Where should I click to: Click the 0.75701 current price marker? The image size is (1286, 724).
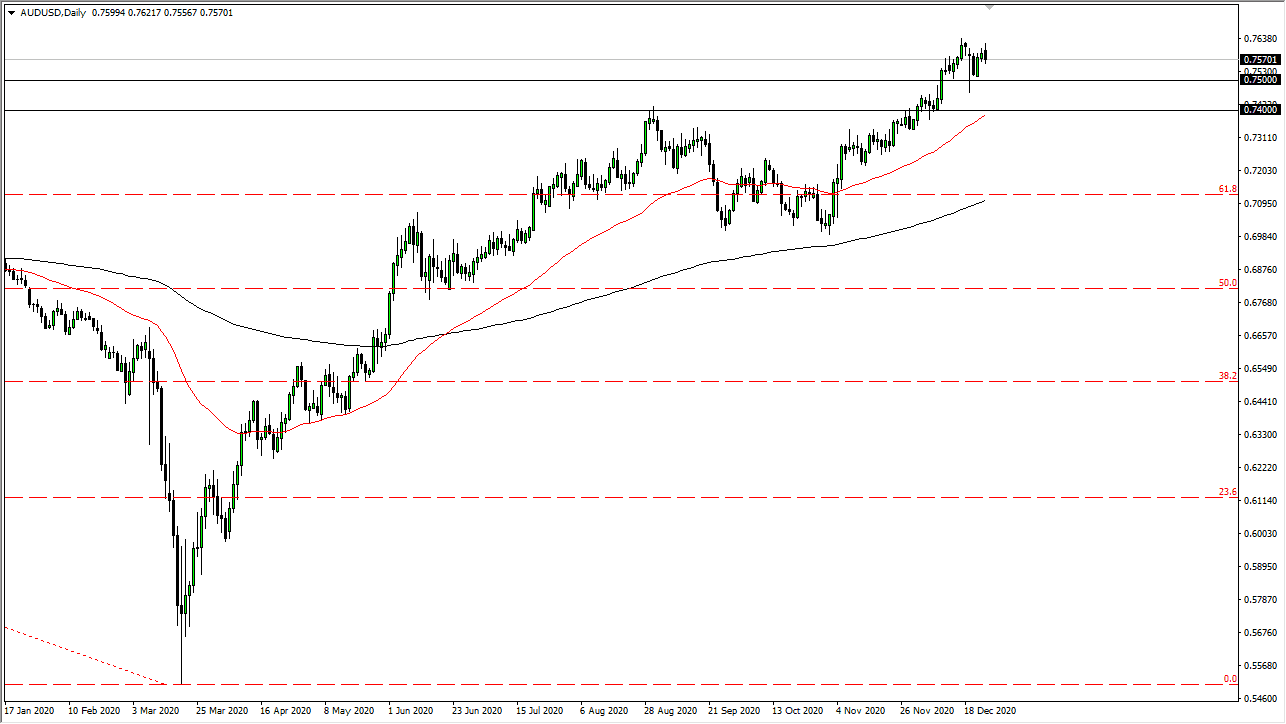1258,60
